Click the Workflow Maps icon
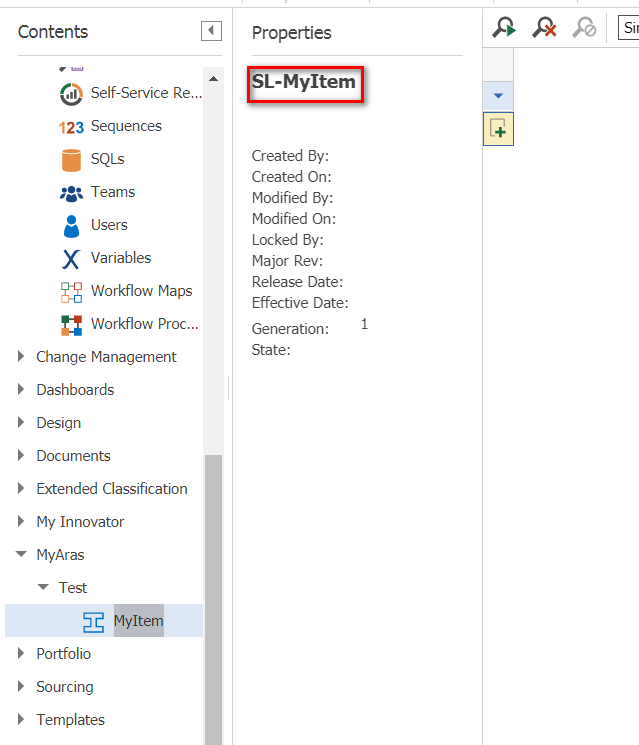 (71, 292)
